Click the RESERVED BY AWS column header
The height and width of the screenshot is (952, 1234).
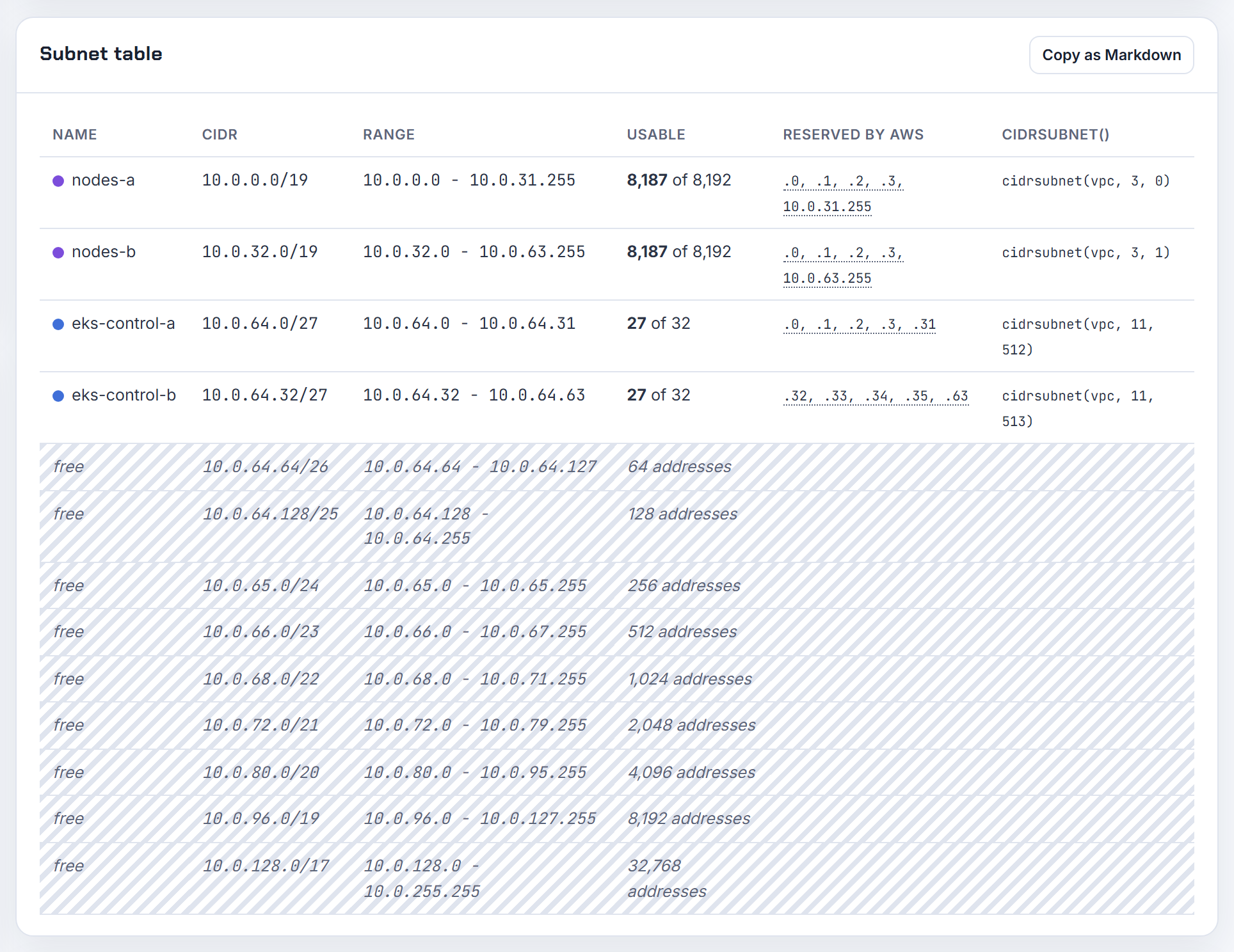click(853, 134)
